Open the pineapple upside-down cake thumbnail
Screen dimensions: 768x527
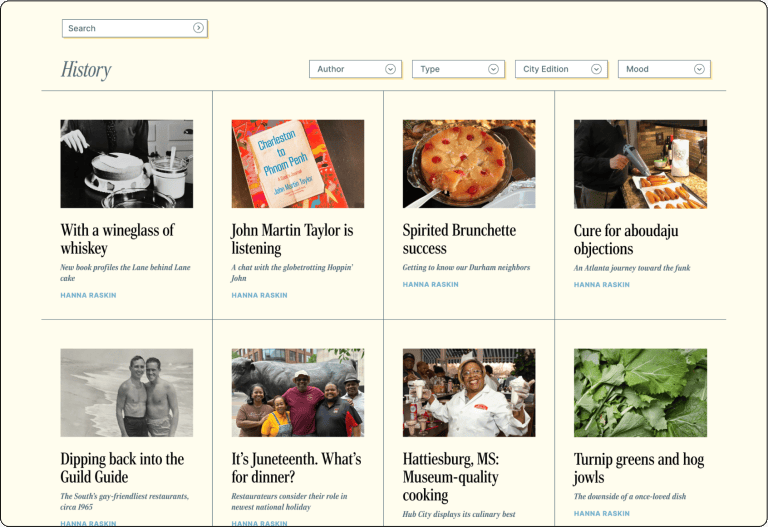[x=469, y=164]
